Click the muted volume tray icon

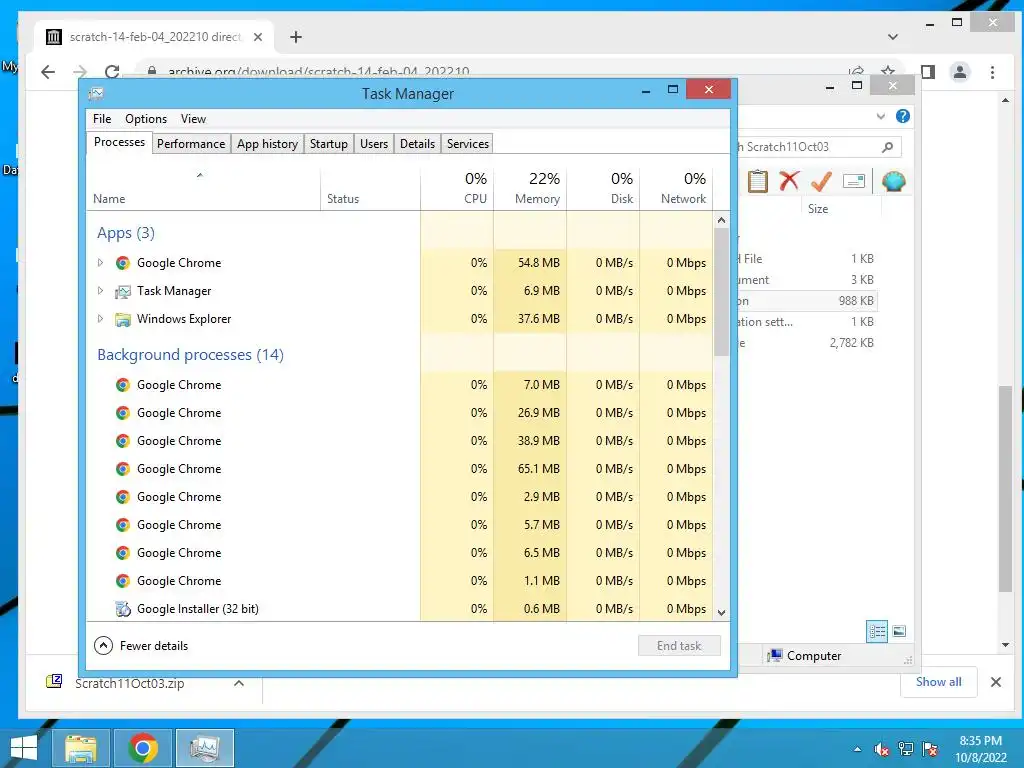(881, 749)
